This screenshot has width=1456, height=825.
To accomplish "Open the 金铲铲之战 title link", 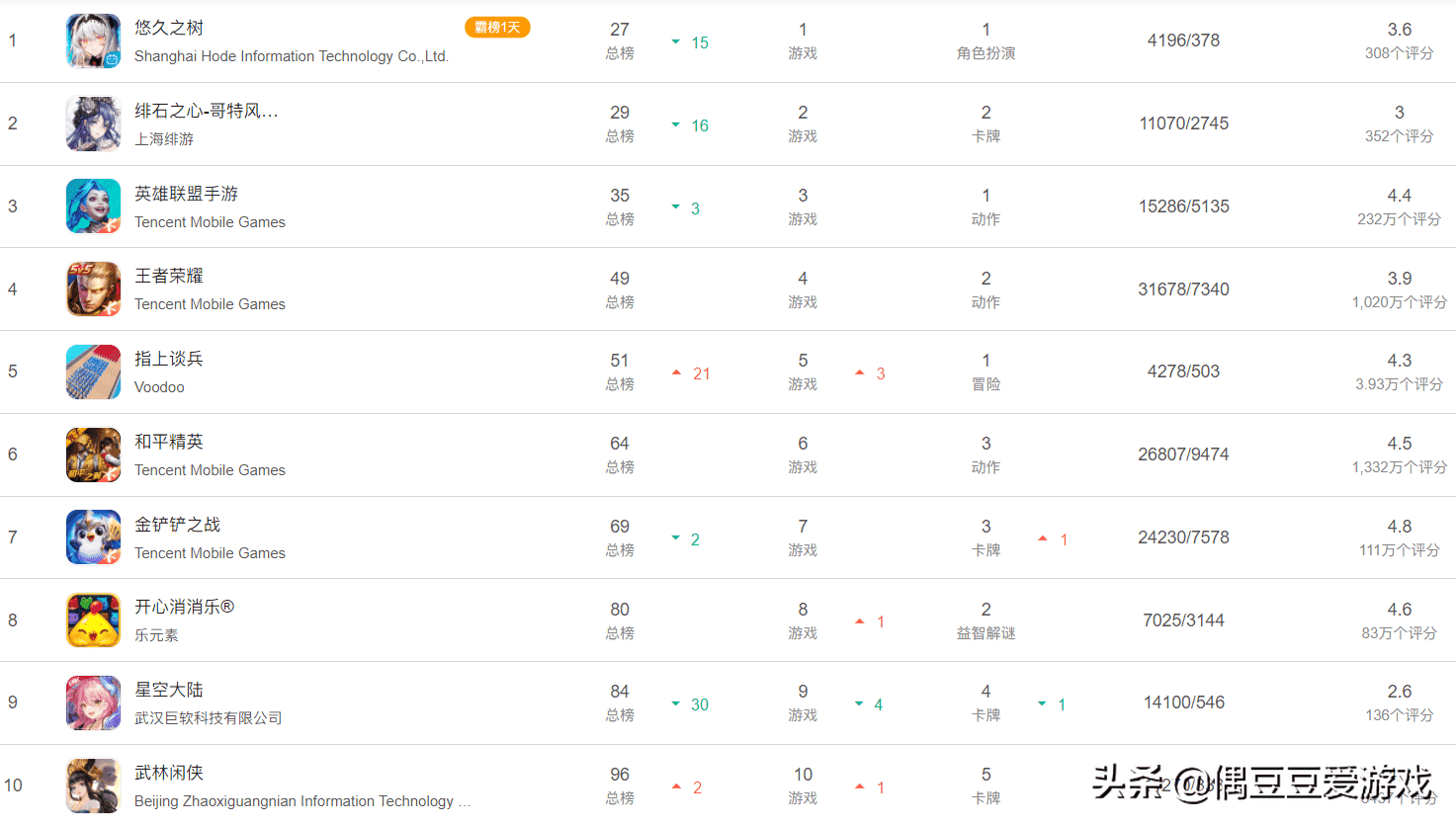I will click(x=178, y=525).
